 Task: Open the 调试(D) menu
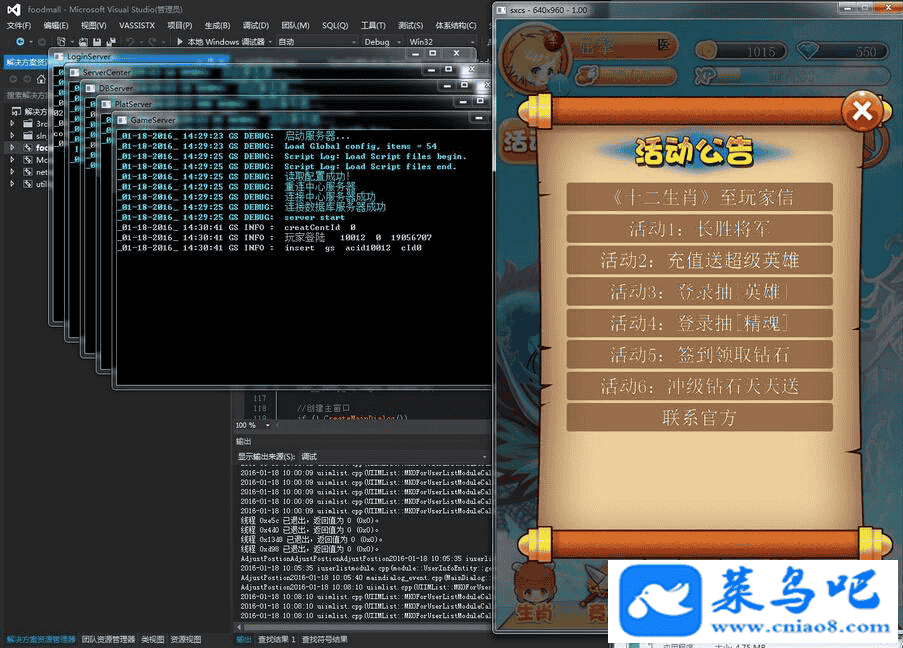click(x=255, y=25)
